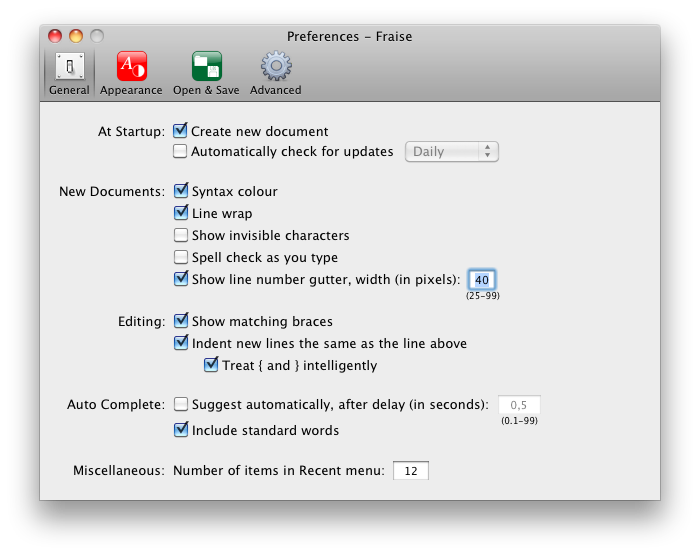This screenshot has height=555, width=700.
Task: Enable Automatically check for updates
Action: pos(180,151)
